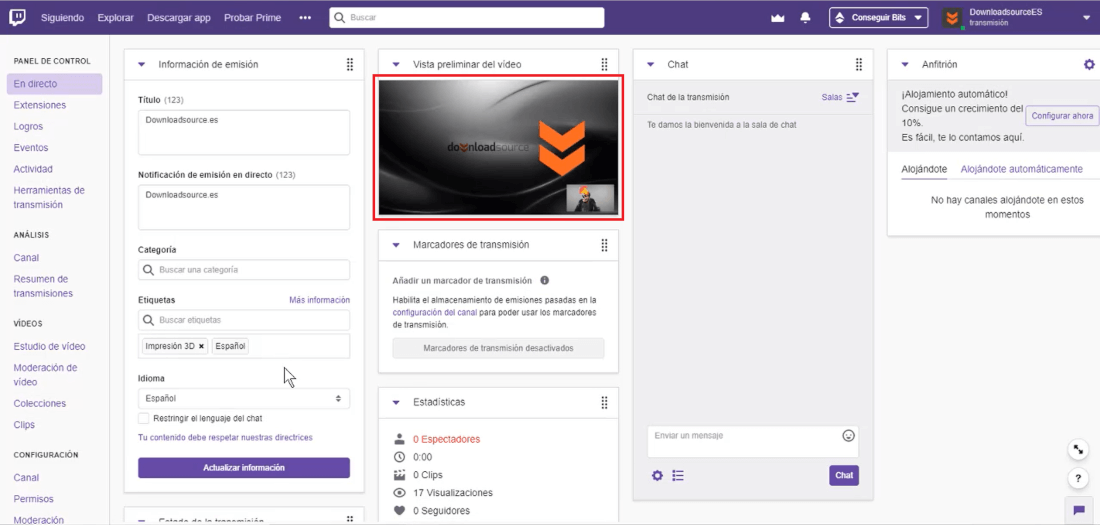Collapse the Estadísticas panel
This screenshot has width=1100, height=525.
(396, 402)
